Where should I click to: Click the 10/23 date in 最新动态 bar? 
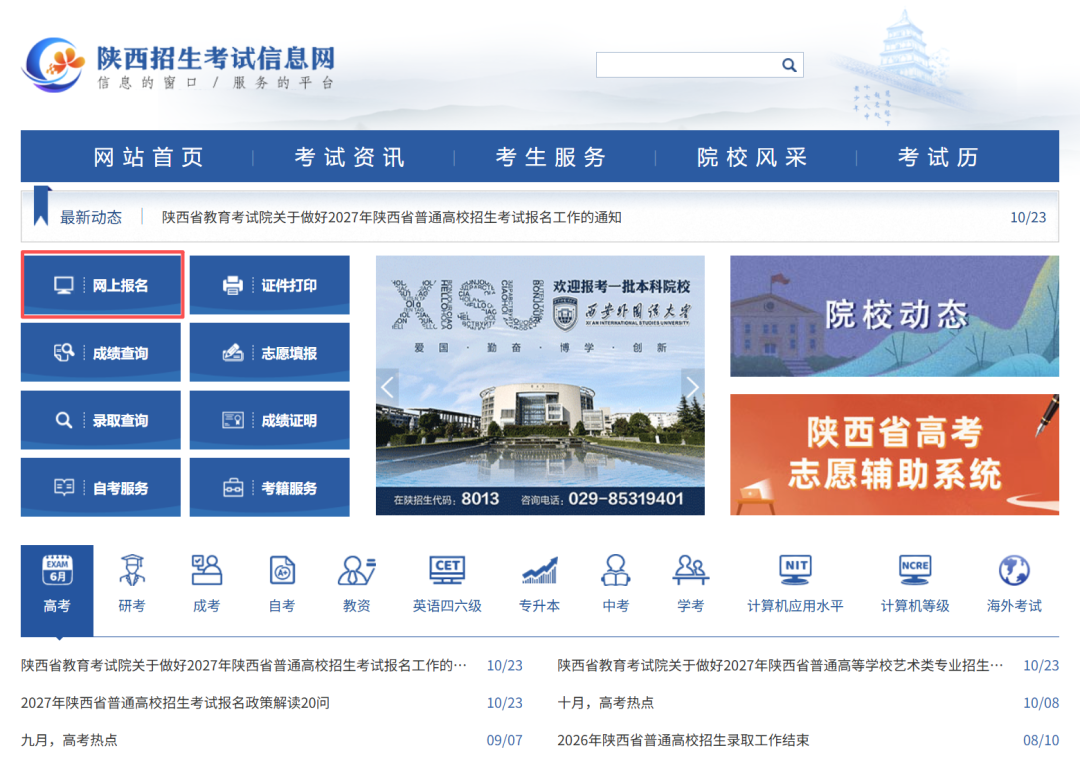(x=1028, y=218)
